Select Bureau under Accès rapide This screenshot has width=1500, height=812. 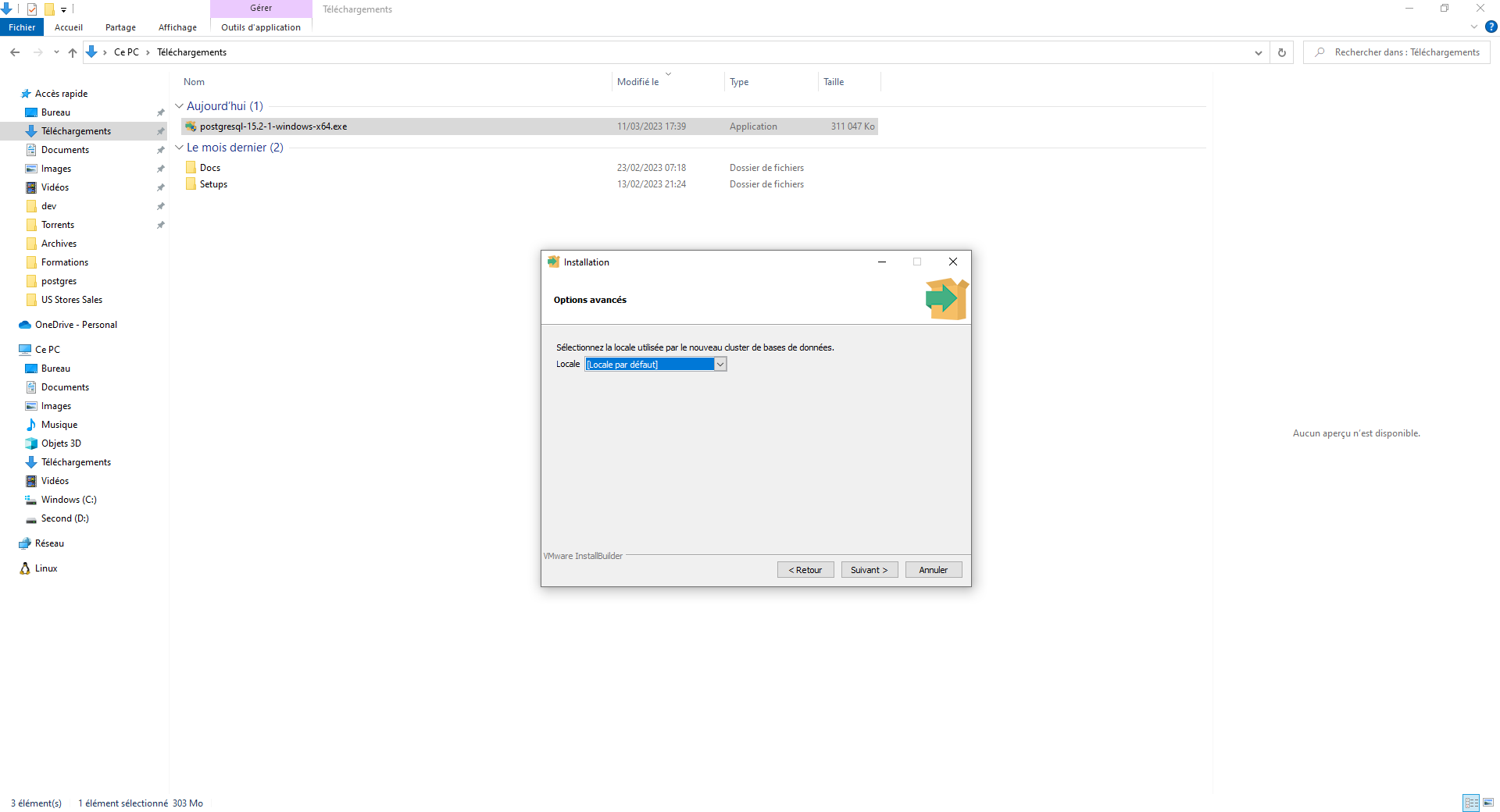[55, 112]
